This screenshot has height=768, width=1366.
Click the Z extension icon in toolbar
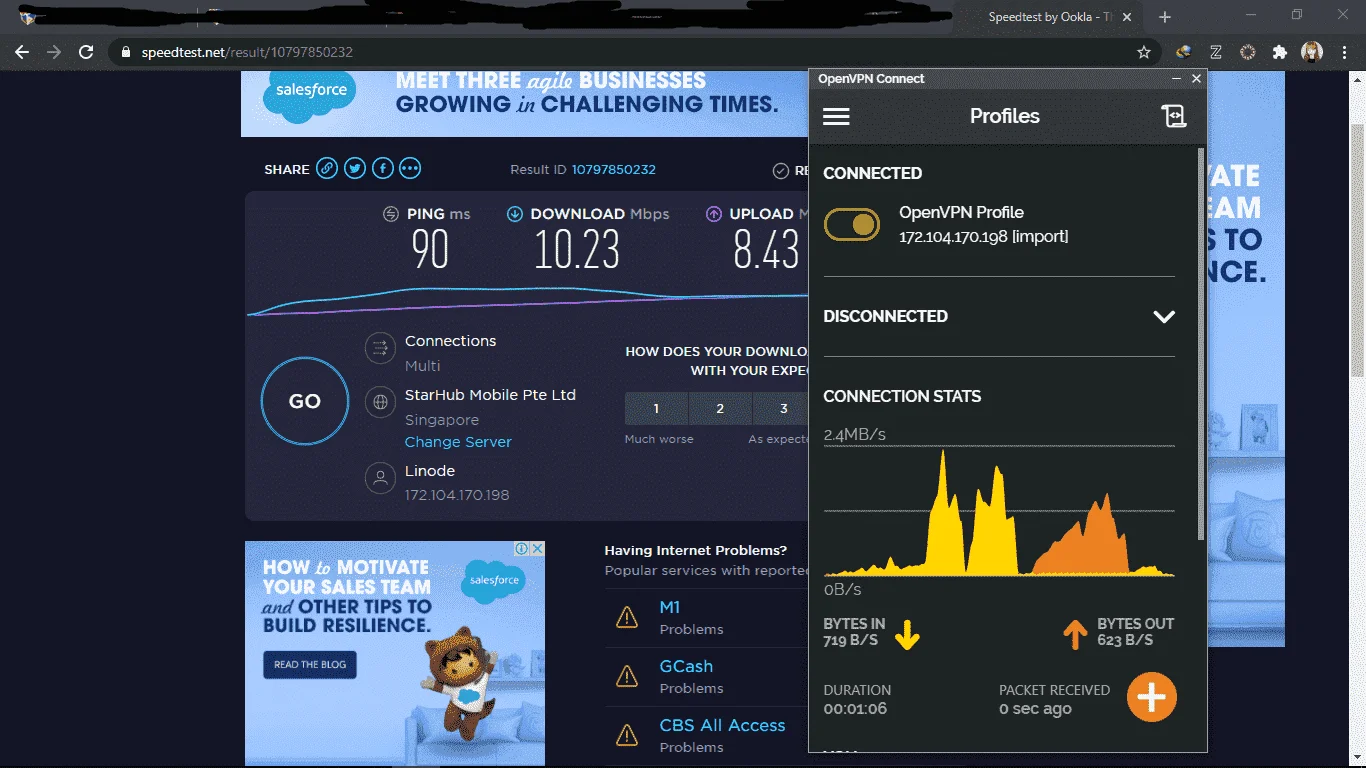1216,52
